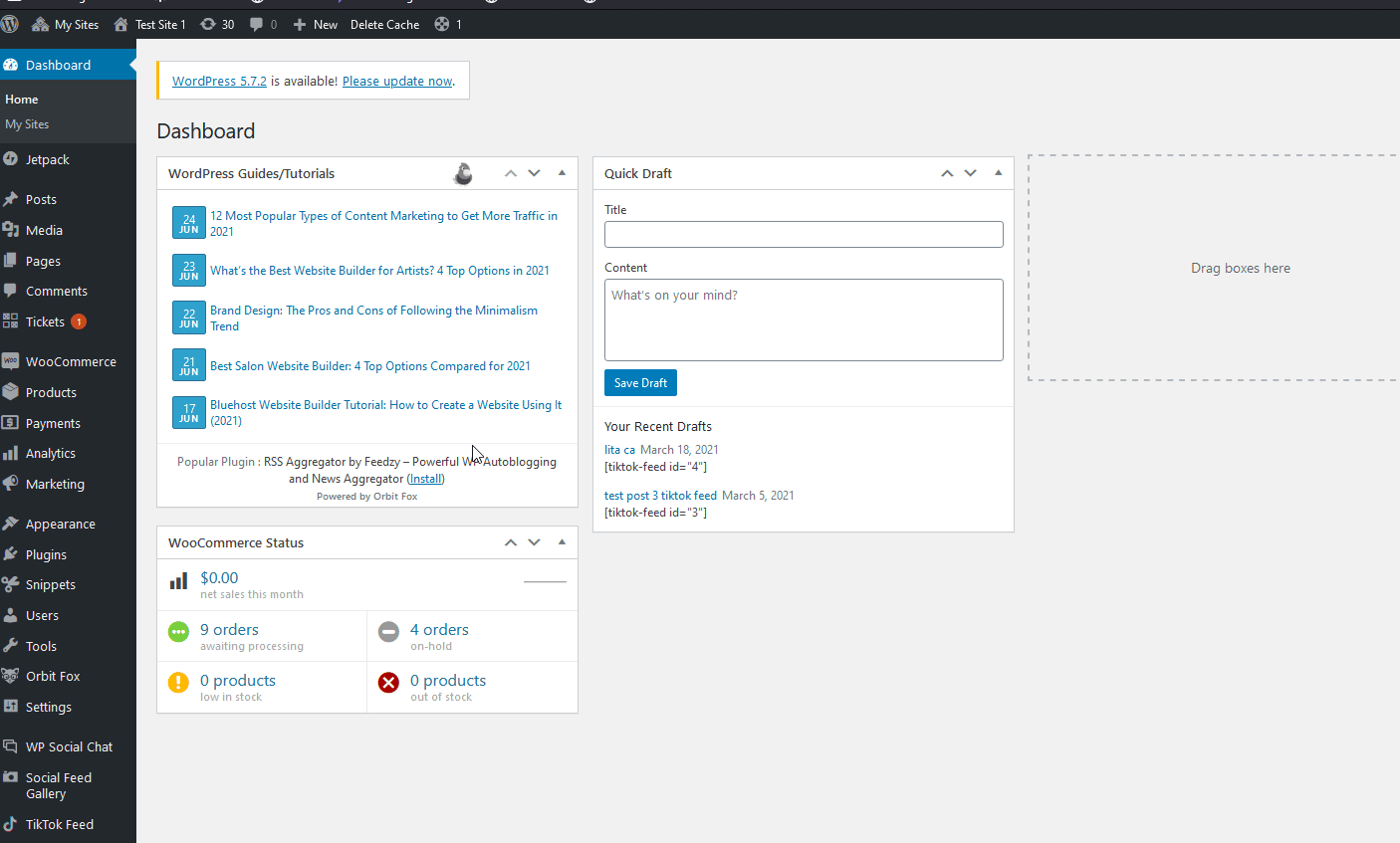The width and height of the screenshot is (1400, 843).
Task: Open Media sidebar menu
Action: tap(68, 230)
